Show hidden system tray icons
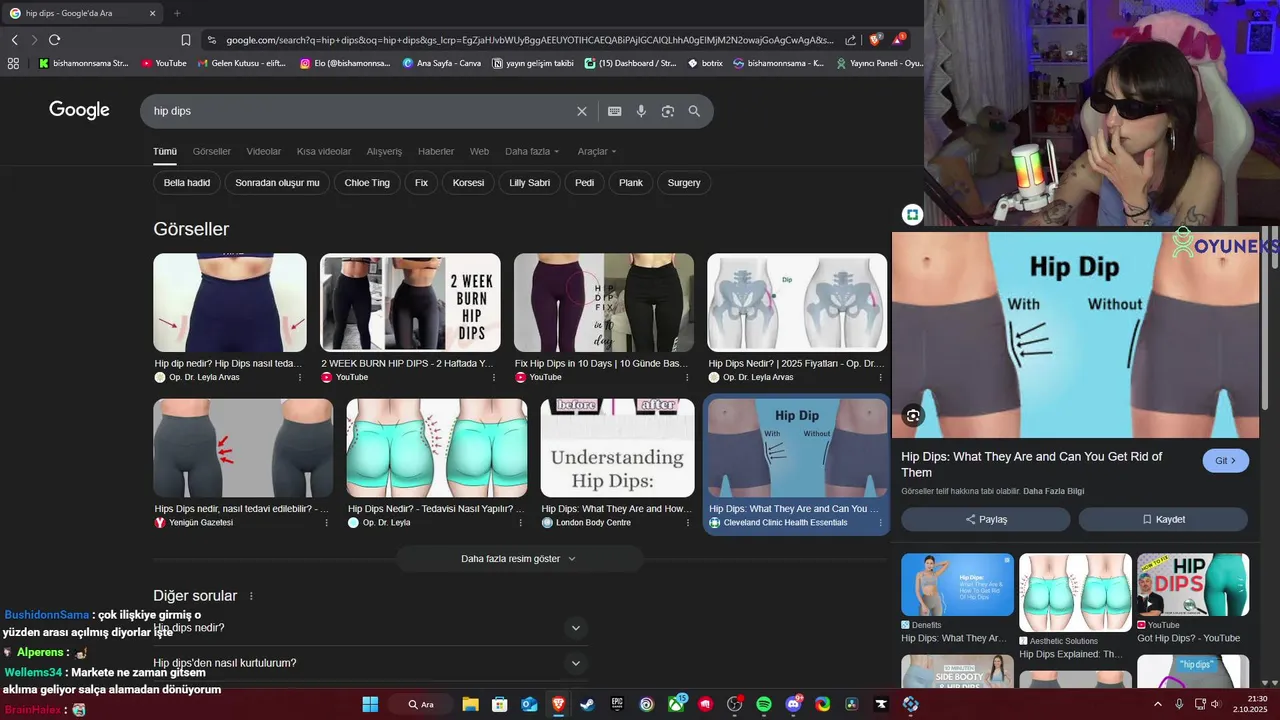The width and height of the screenshot is (1280, 720). tap(1158, 704)
